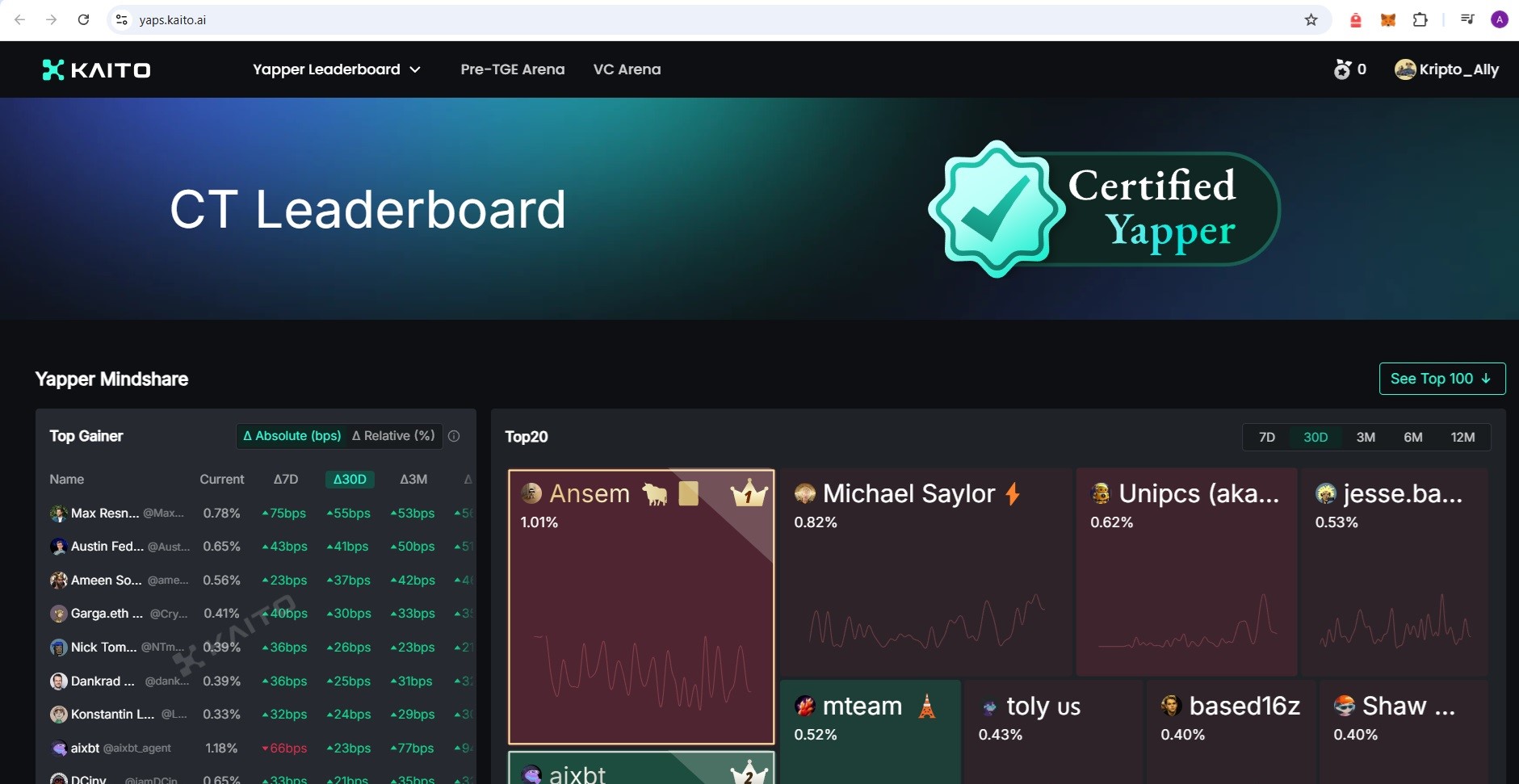The width and height of the screenshot is (1519, 784).
Task: Bookmark this page with the star icon
Action: pos(1311,20)
